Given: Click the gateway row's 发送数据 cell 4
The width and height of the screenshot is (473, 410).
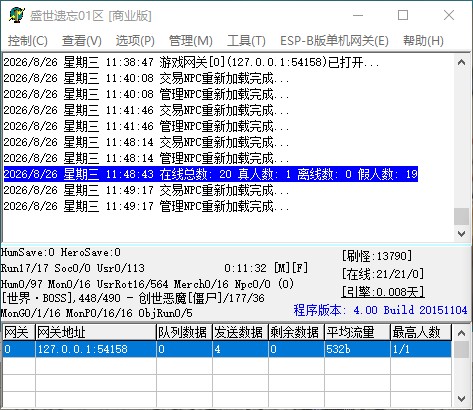Looking at the screenshot, I should (240, 349).
